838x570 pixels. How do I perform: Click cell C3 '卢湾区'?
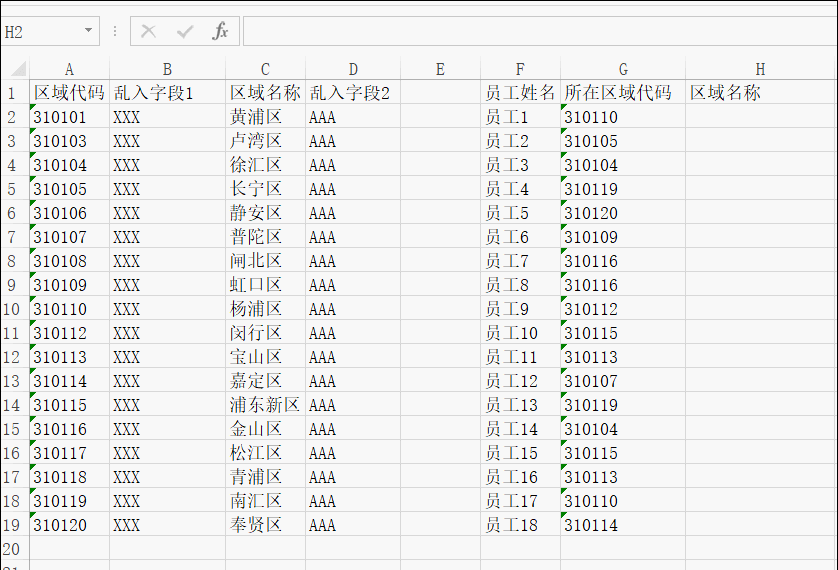[x=266, y=140]
